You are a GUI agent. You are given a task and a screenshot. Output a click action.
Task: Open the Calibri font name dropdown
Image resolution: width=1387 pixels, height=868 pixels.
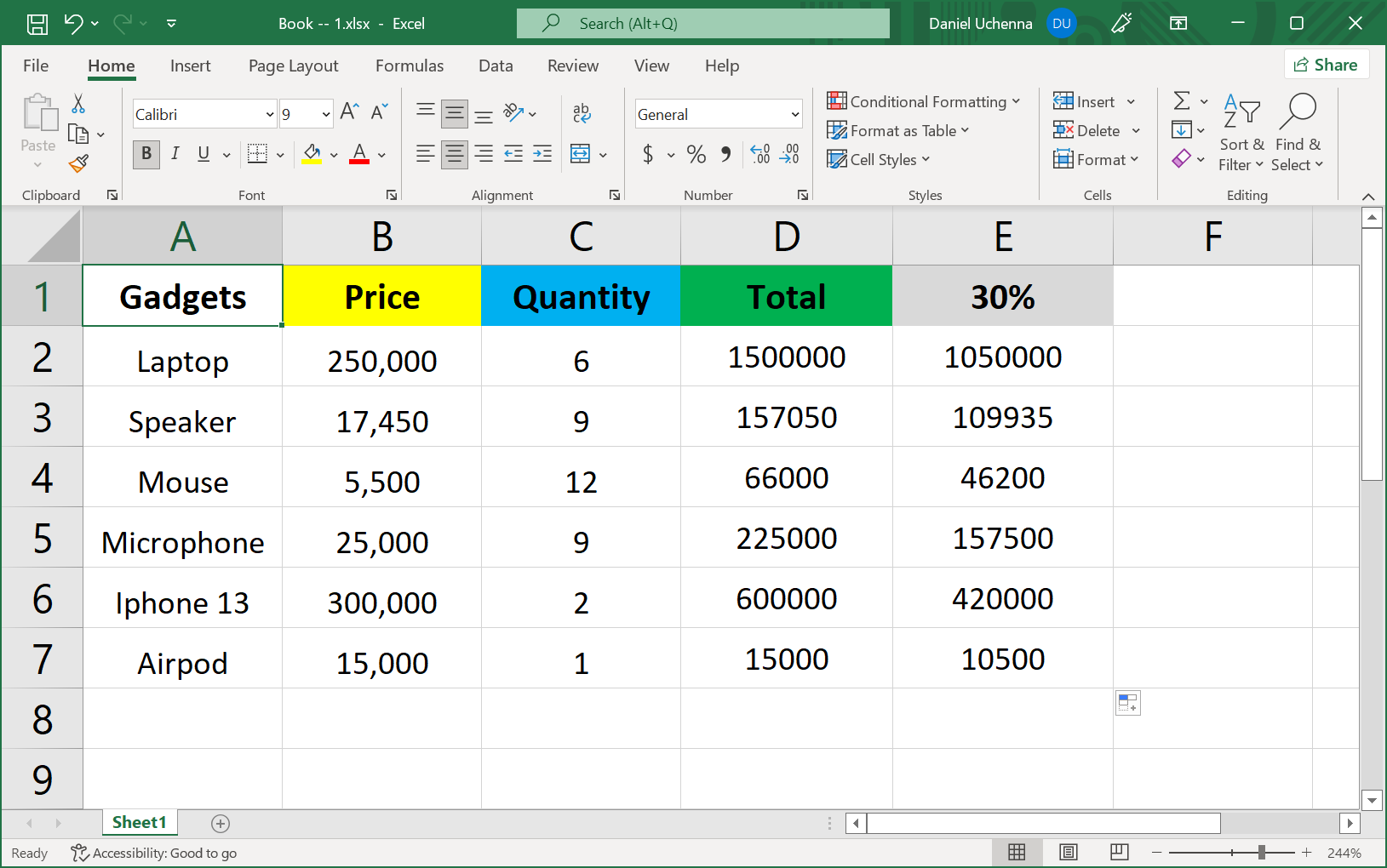click(270, 114)
